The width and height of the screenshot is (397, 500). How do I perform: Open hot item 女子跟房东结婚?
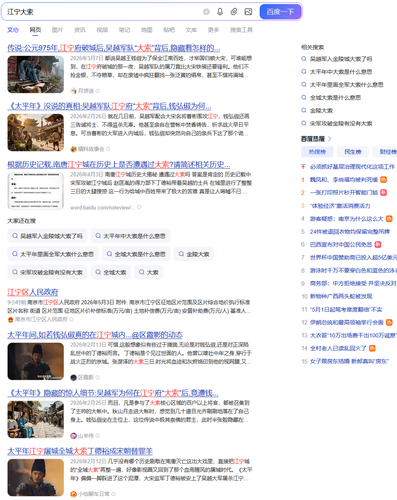349,361
